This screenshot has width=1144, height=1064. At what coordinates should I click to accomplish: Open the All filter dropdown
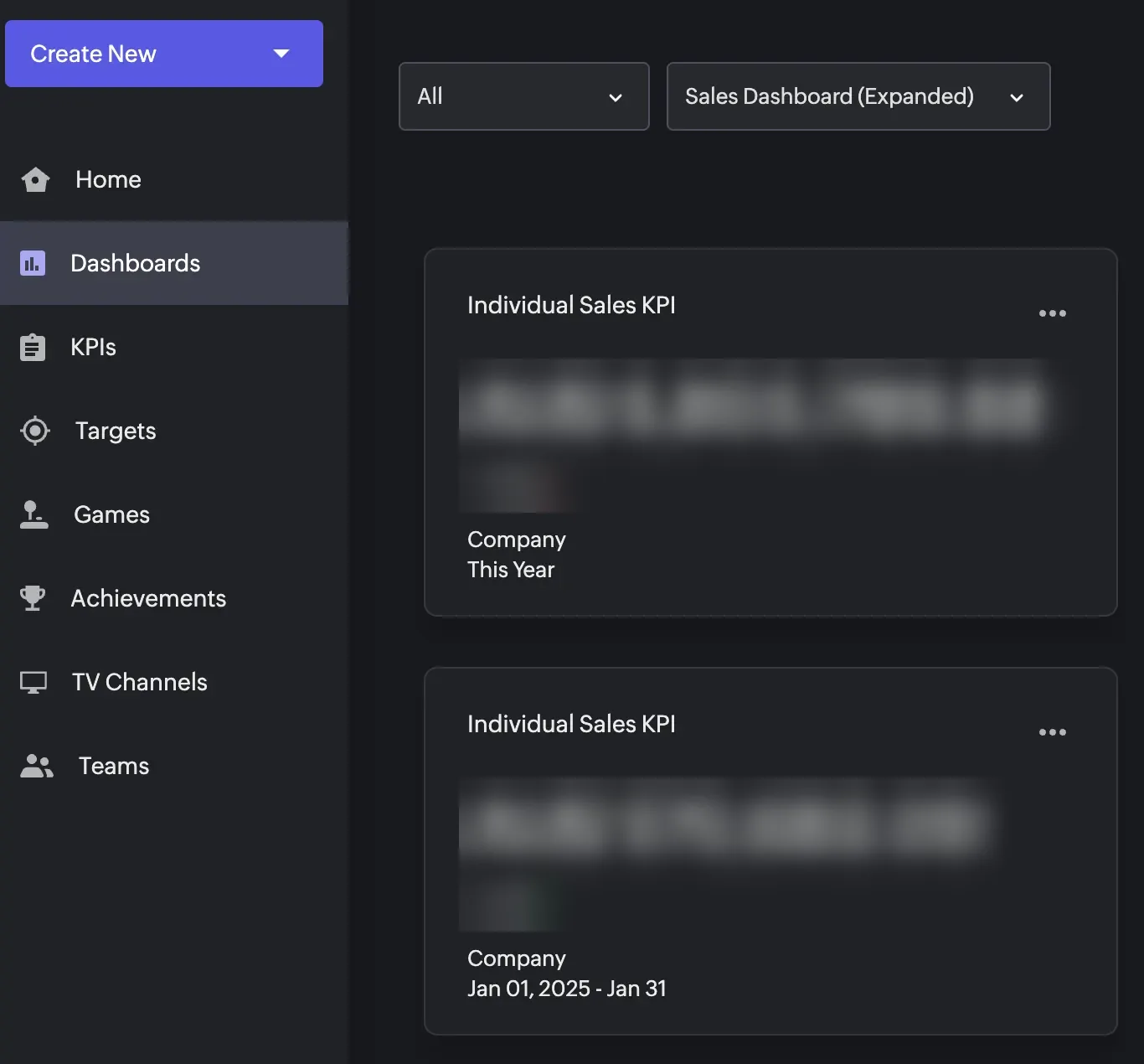524,96
